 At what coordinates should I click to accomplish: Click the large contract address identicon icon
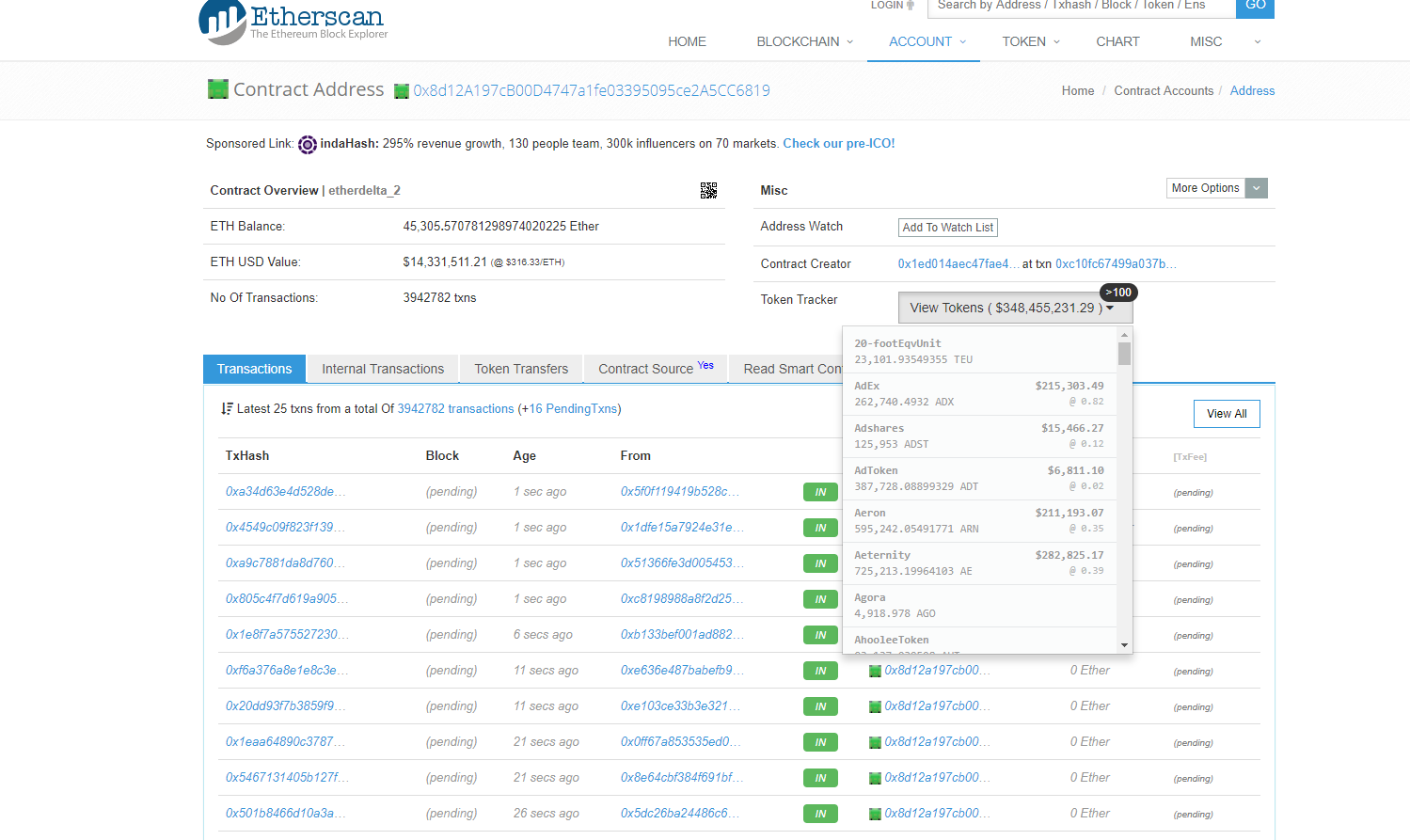[x=218, y=89]
